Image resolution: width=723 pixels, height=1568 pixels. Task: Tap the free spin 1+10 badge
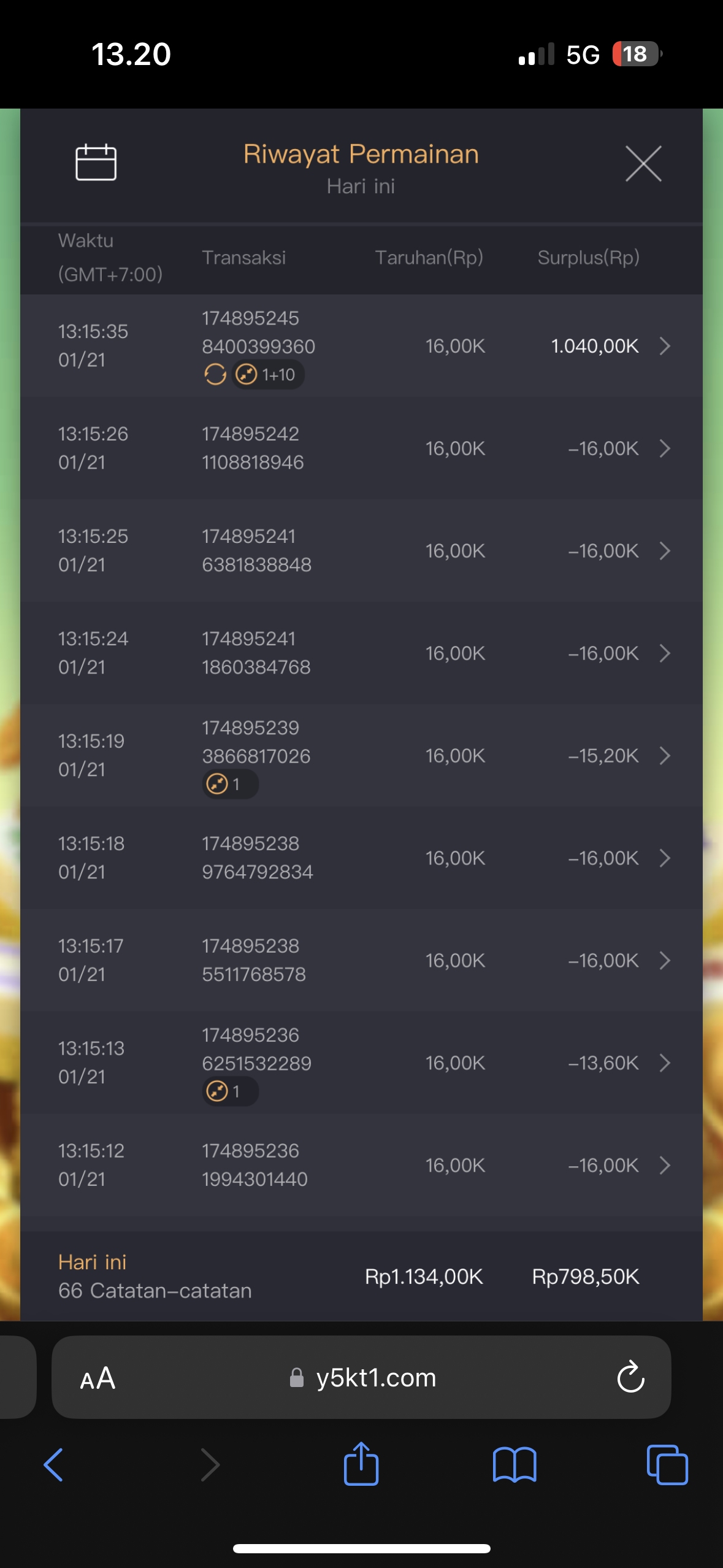(x=268, y=375)
